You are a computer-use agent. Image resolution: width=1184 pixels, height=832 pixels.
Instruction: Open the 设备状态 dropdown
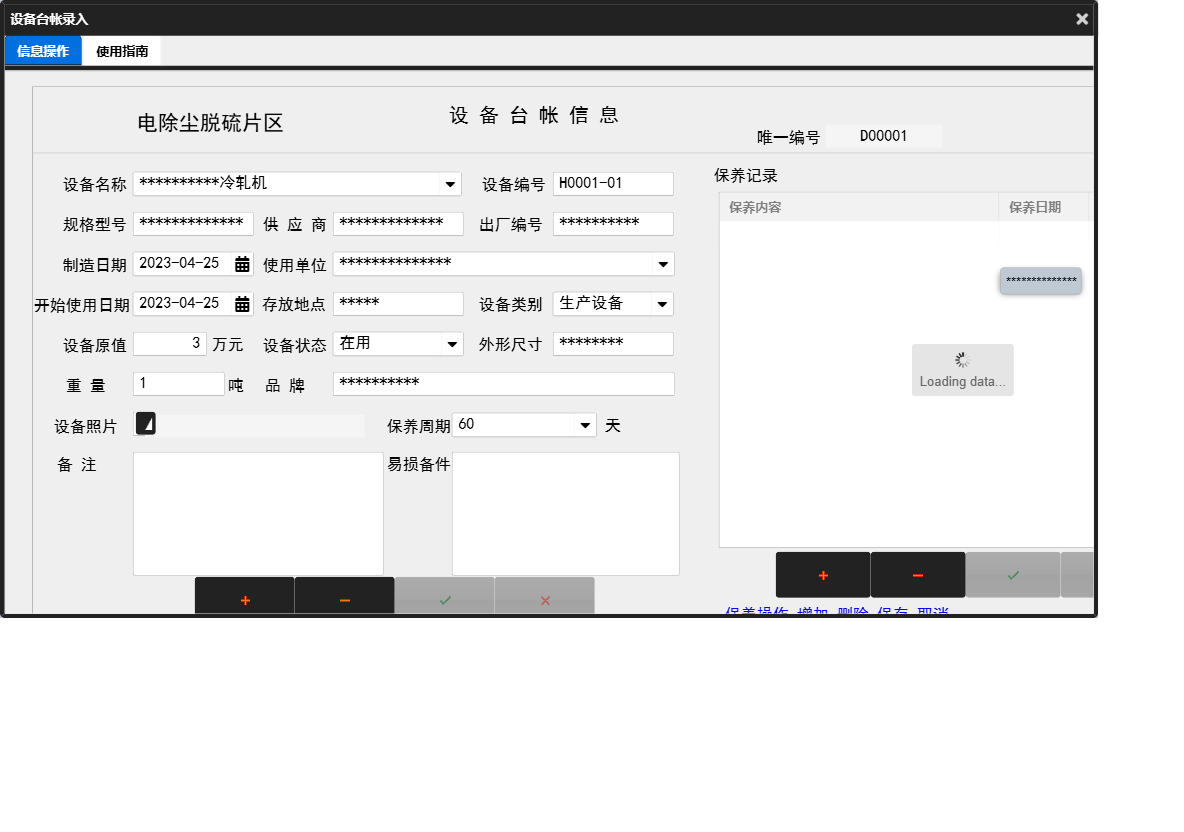(455, 343)
